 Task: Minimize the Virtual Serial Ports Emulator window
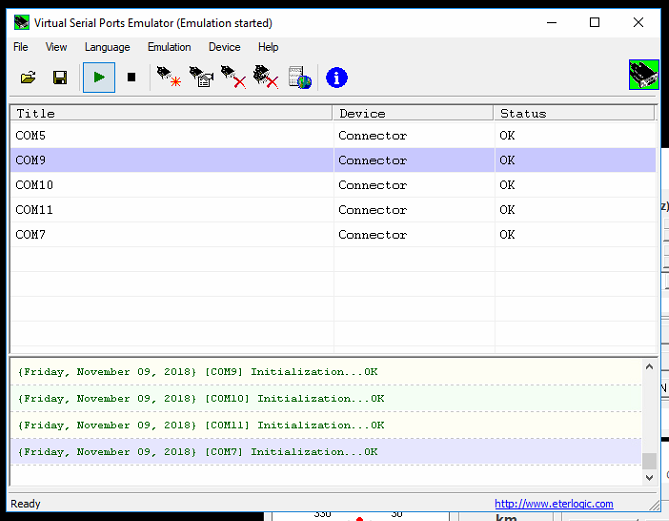(x=552, y=22)
